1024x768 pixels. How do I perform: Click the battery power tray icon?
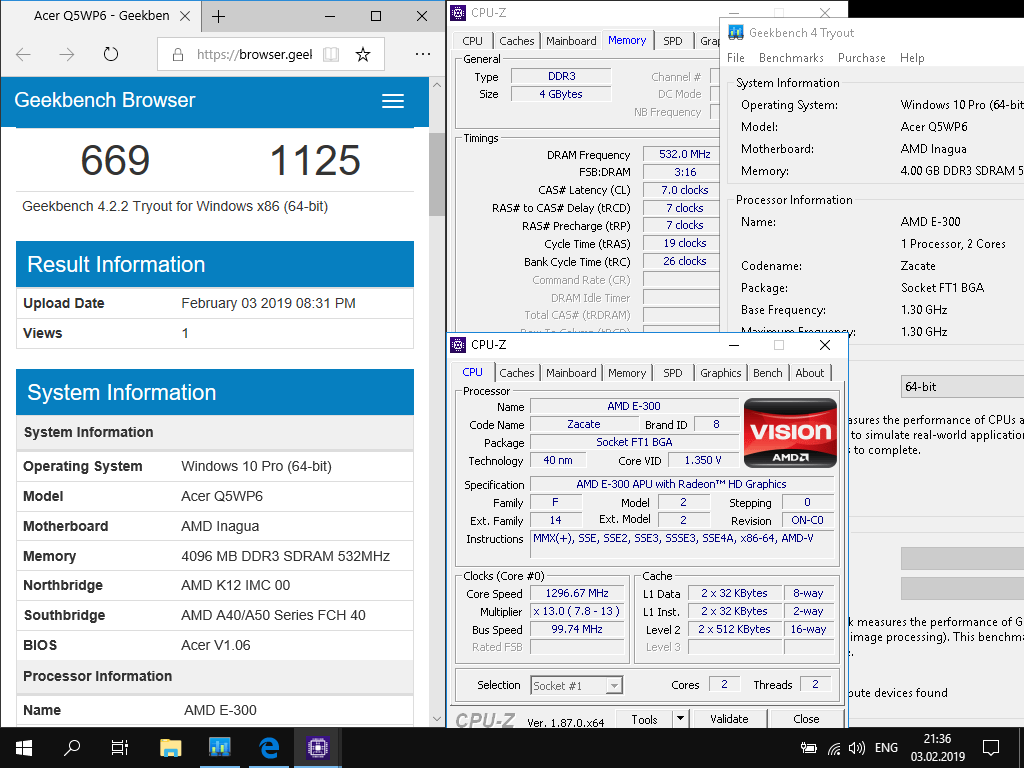coord(808,748)
